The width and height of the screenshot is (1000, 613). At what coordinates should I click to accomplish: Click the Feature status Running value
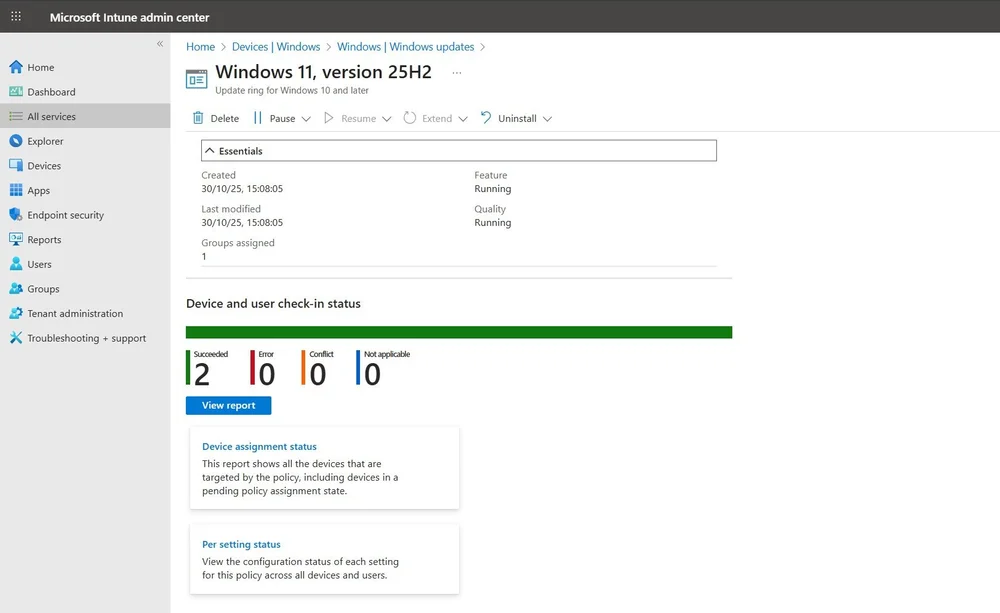(492, 189)
